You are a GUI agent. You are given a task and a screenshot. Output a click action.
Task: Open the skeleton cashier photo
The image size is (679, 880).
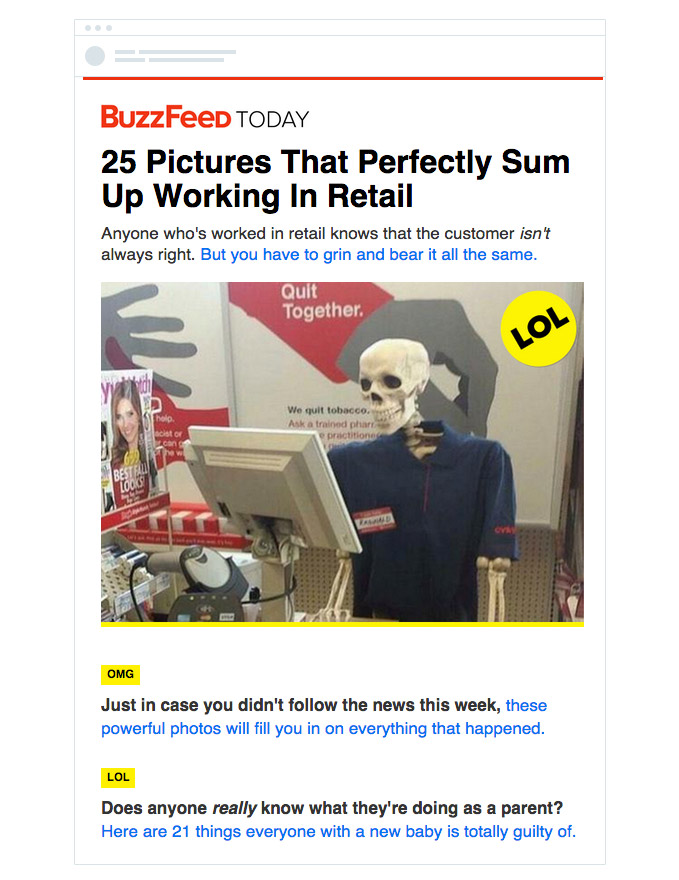342,452
